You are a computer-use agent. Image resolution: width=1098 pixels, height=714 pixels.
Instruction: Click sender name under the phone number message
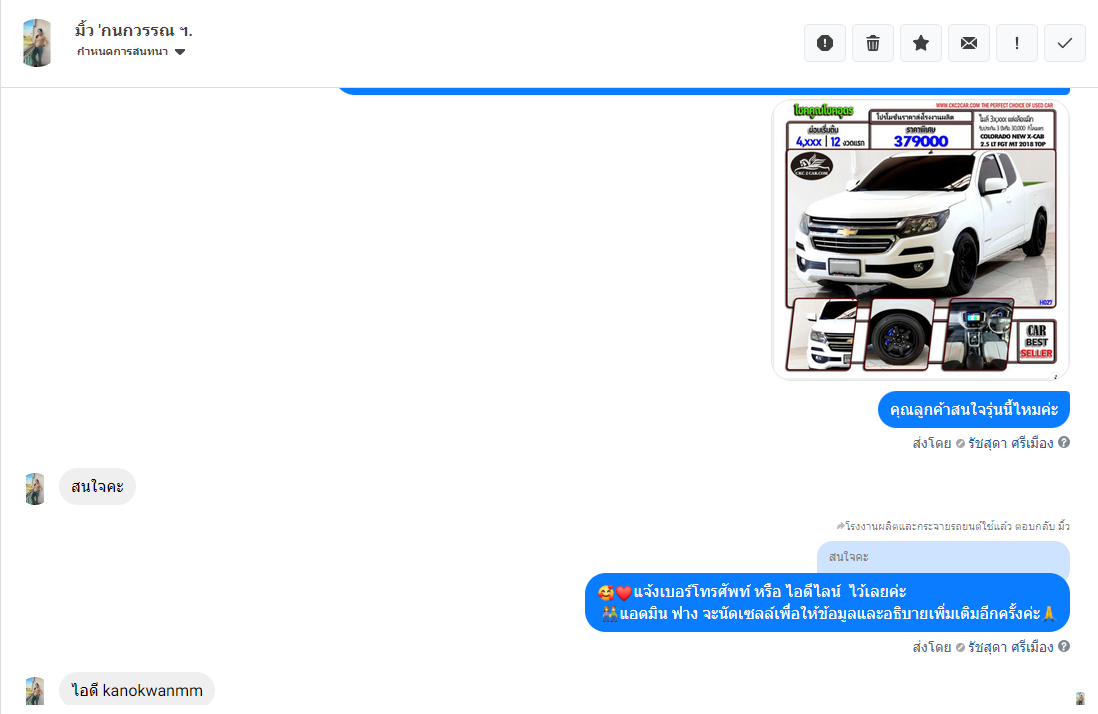(x=1010, y=648)
